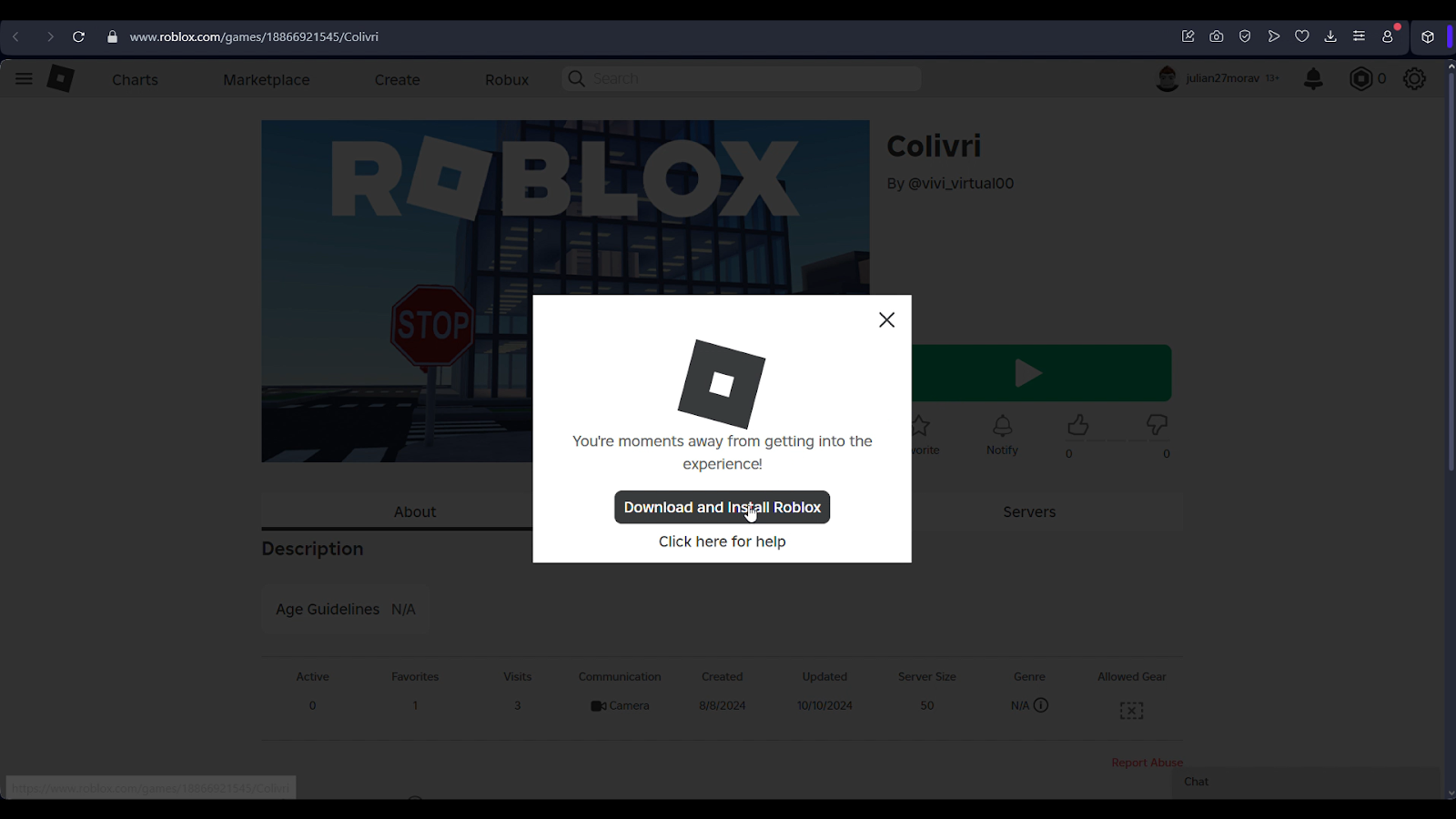
Task: Click the Report Abuse link
Action: click(1147, 763)
